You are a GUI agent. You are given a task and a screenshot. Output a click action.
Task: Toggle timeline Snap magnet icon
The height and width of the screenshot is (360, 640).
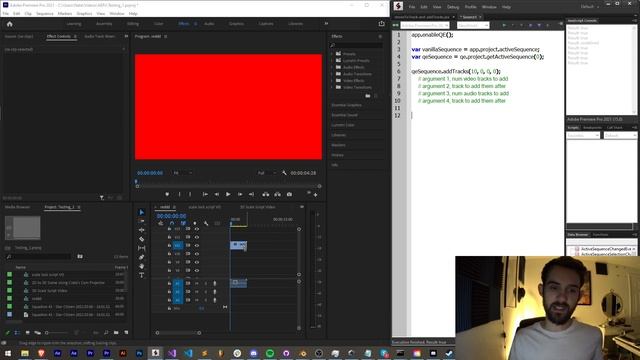pos(172,223)
